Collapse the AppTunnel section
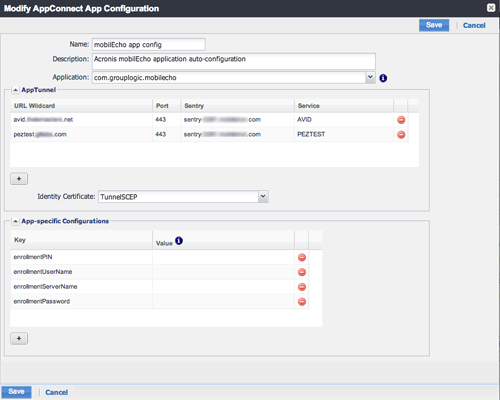 pos(15,90)
